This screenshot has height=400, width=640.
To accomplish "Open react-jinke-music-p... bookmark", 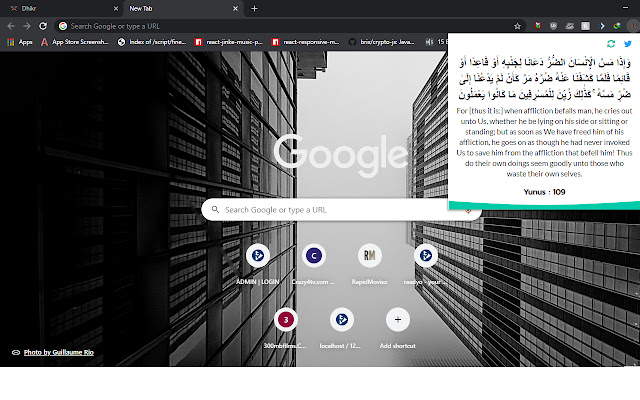I will click(229, 42).
